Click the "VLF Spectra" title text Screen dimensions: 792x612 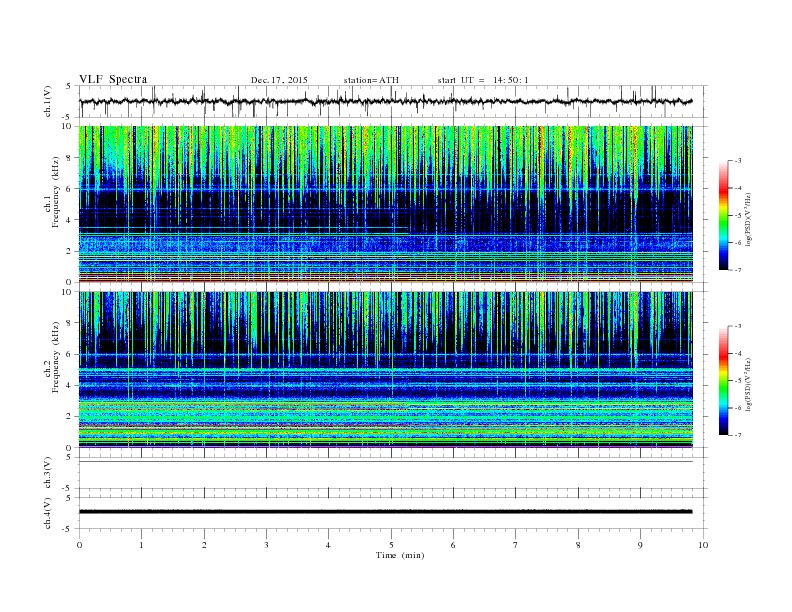point(113,79)
